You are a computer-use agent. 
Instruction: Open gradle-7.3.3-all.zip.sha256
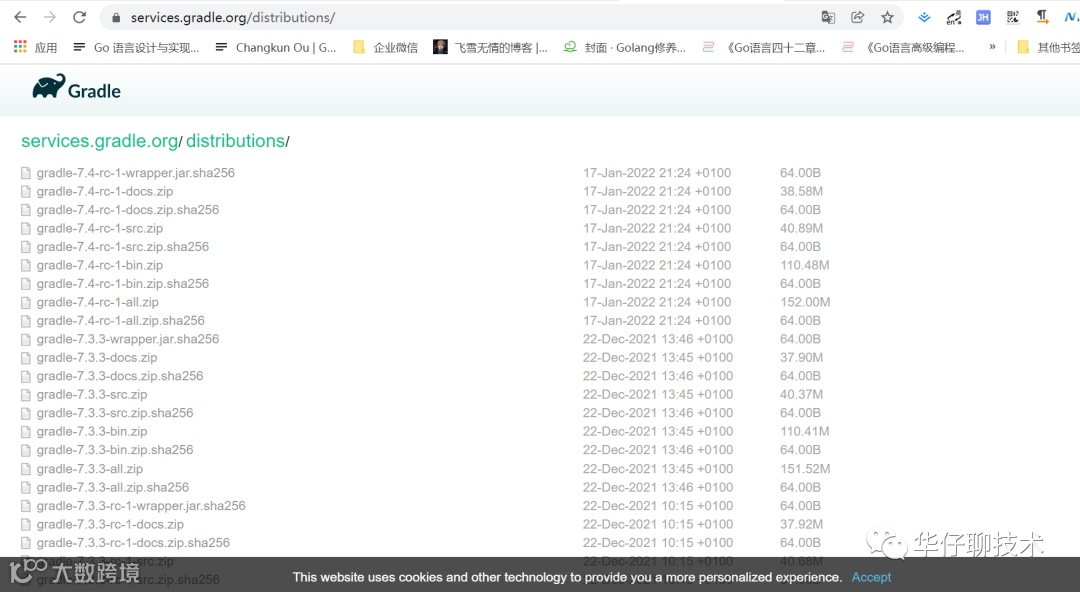[113, 487]
